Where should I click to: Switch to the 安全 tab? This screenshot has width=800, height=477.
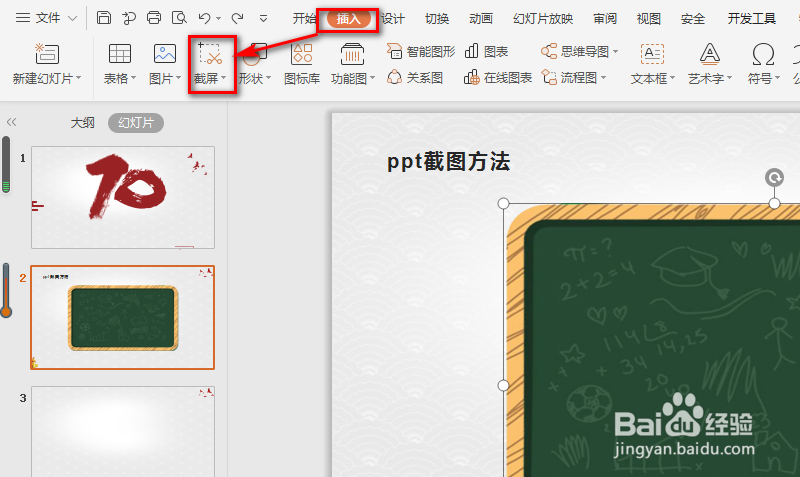(692, 19)
